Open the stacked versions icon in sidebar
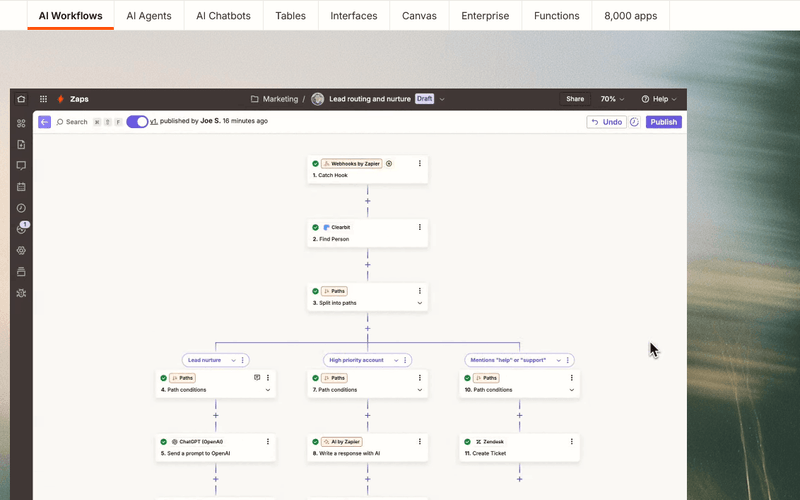This screenshot has height=500, width=800. click(21, 272)
